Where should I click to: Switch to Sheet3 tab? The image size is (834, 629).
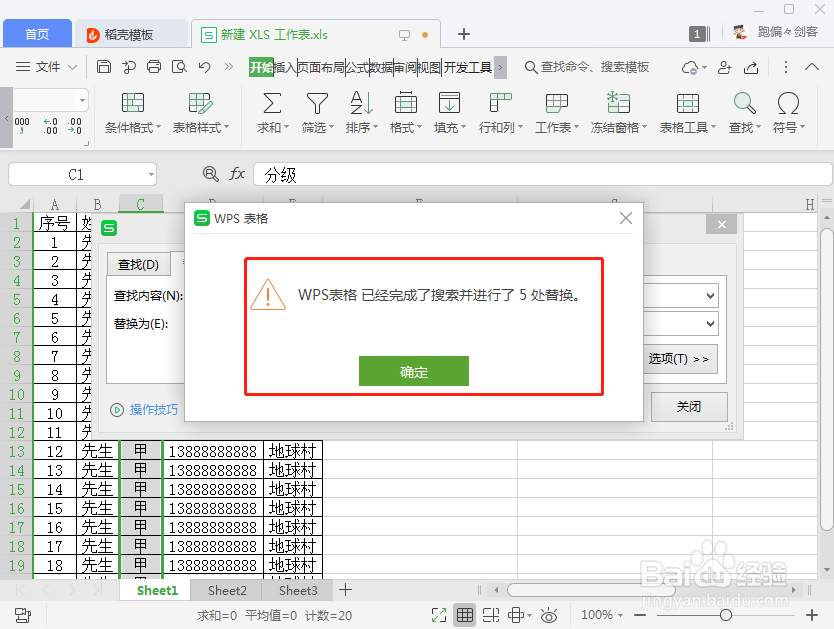[298, 590]
